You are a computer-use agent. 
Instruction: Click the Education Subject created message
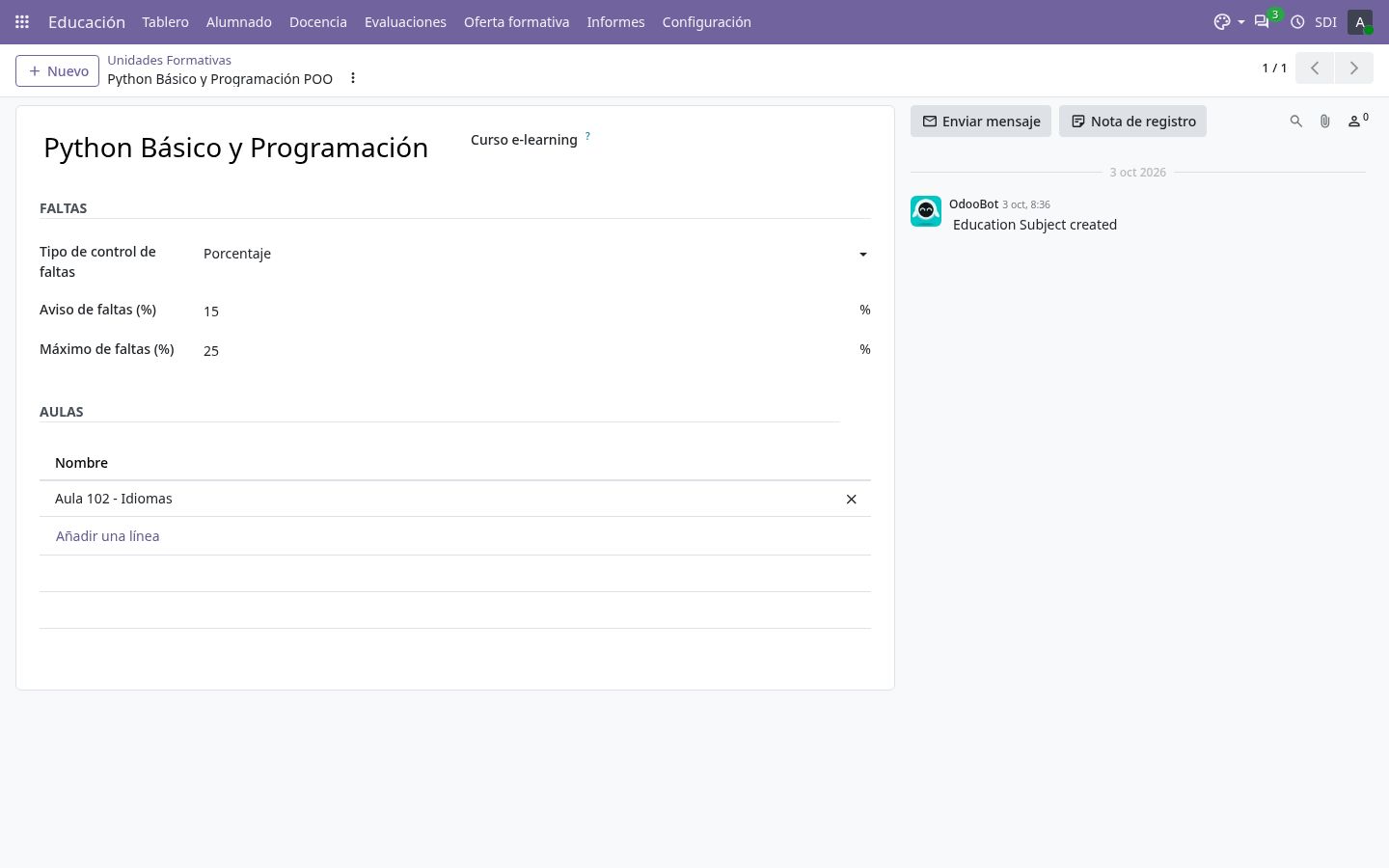point(1035,225)
